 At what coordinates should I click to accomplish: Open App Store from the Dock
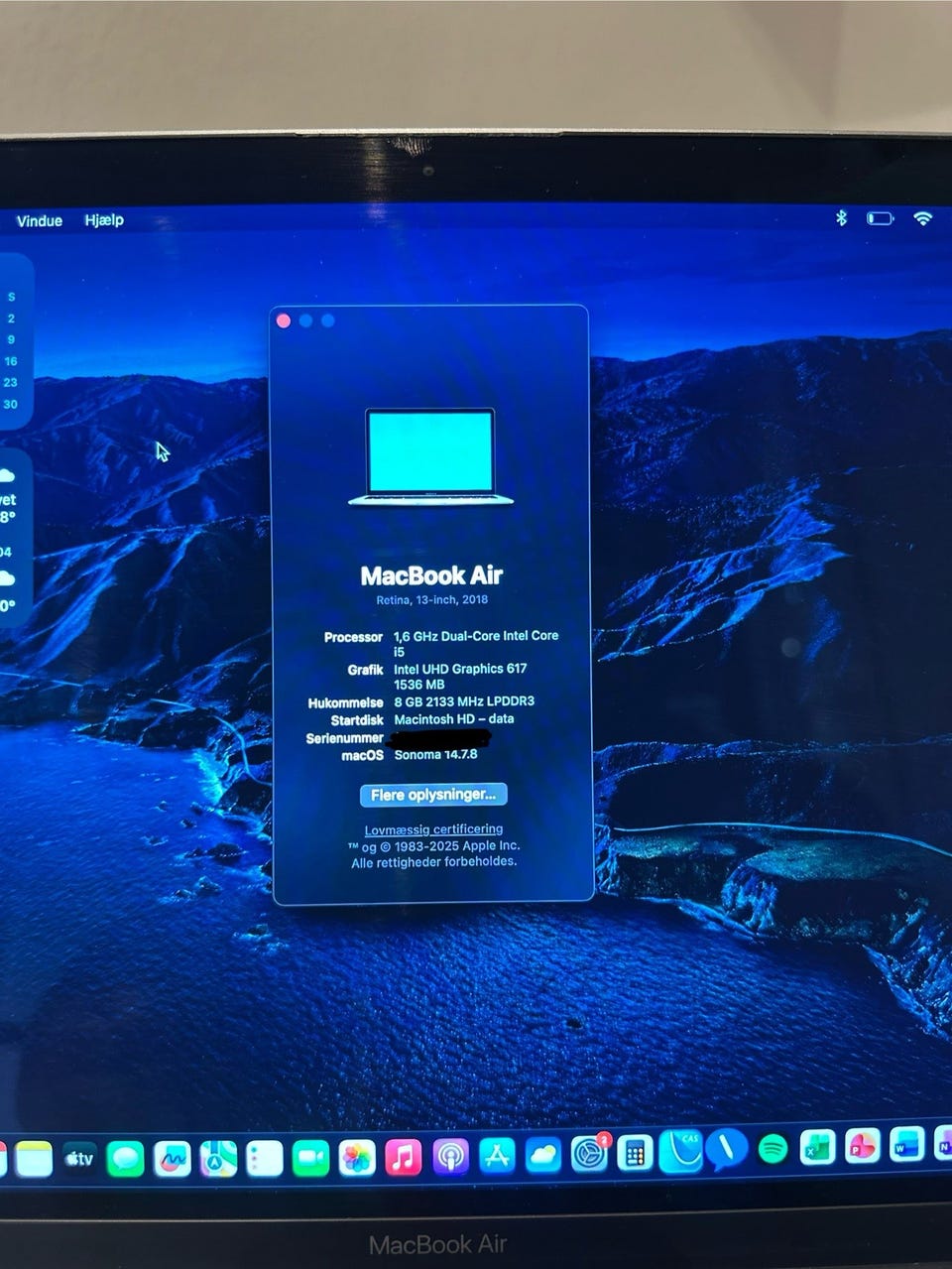pos(497,1156)
